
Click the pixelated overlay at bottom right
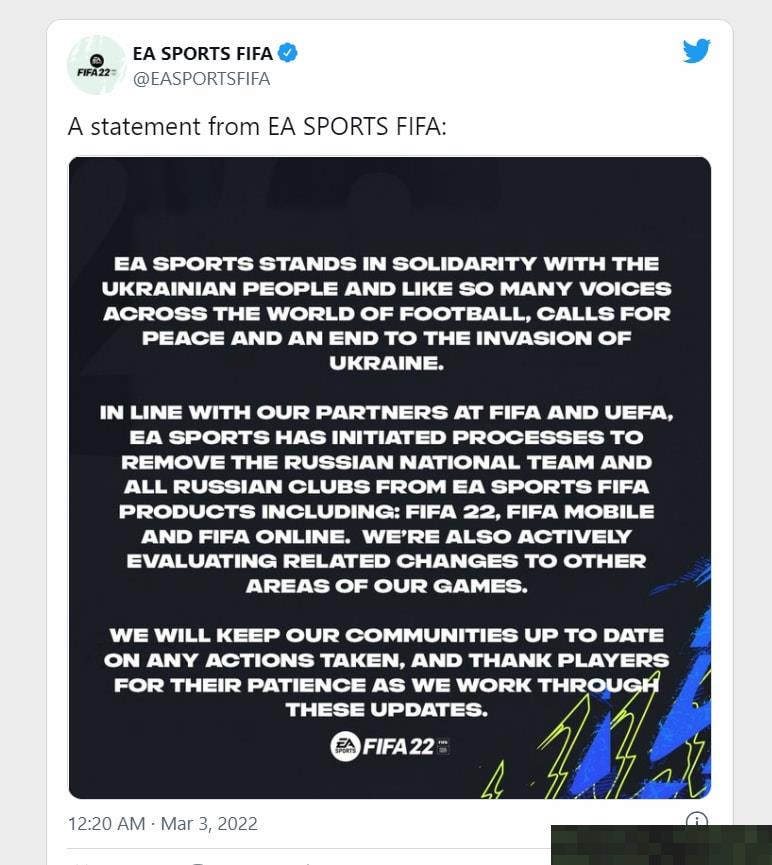pos(661,845)
